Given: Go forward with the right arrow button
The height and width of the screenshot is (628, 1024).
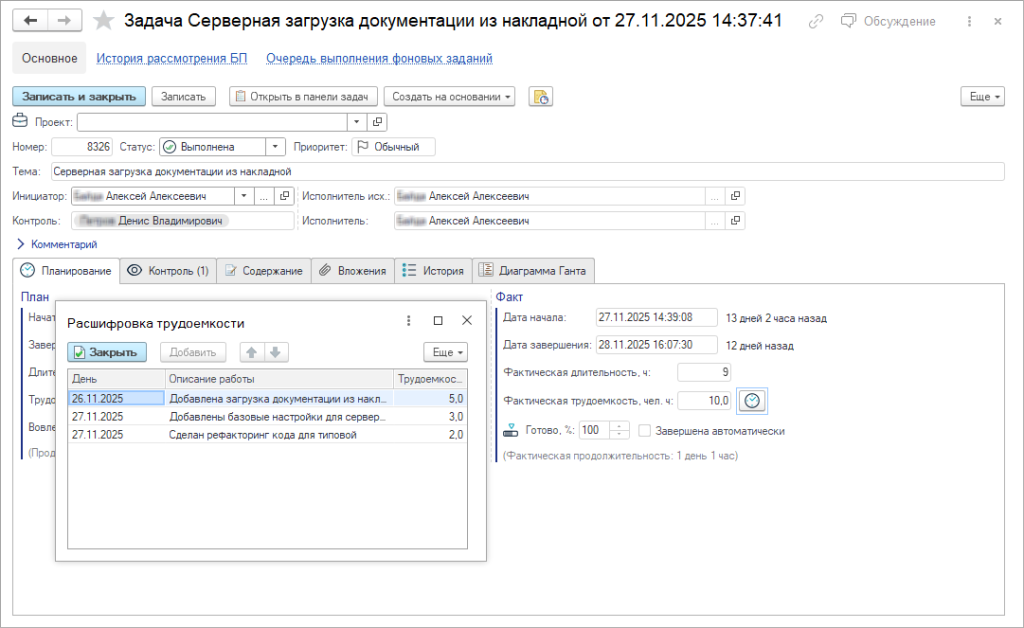Looking at the screenshot, I should coord(64,21).
